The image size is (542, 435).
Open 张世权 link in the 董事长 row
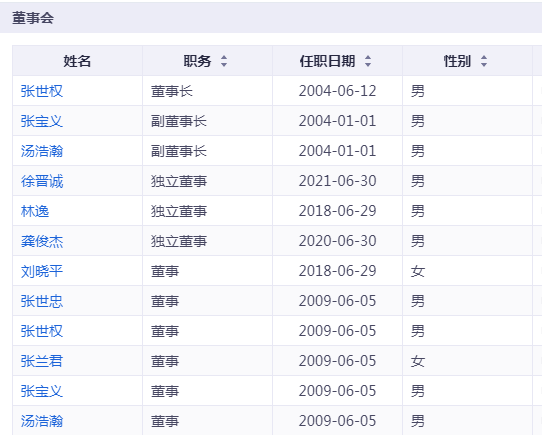tap(42, 91)
